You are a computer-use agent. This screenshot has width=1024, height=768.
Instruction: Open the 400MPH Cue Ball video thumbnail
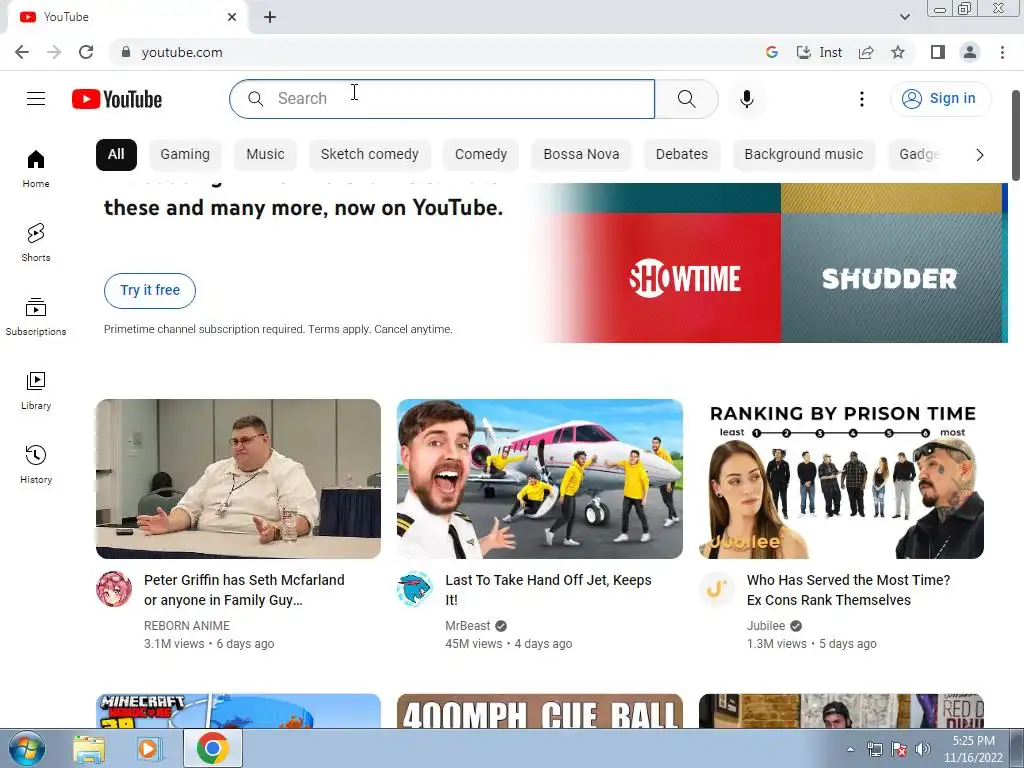pyautogui.click(x=539, y=711)
